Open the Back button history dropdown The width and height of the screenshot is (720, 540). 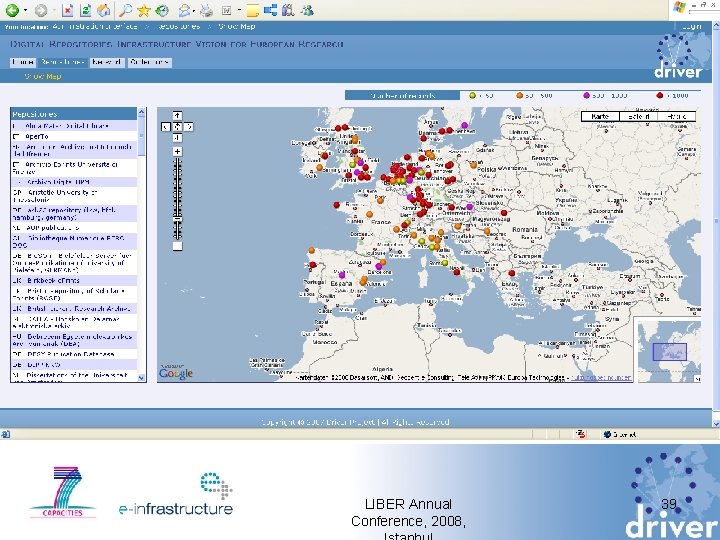[25, 10]
